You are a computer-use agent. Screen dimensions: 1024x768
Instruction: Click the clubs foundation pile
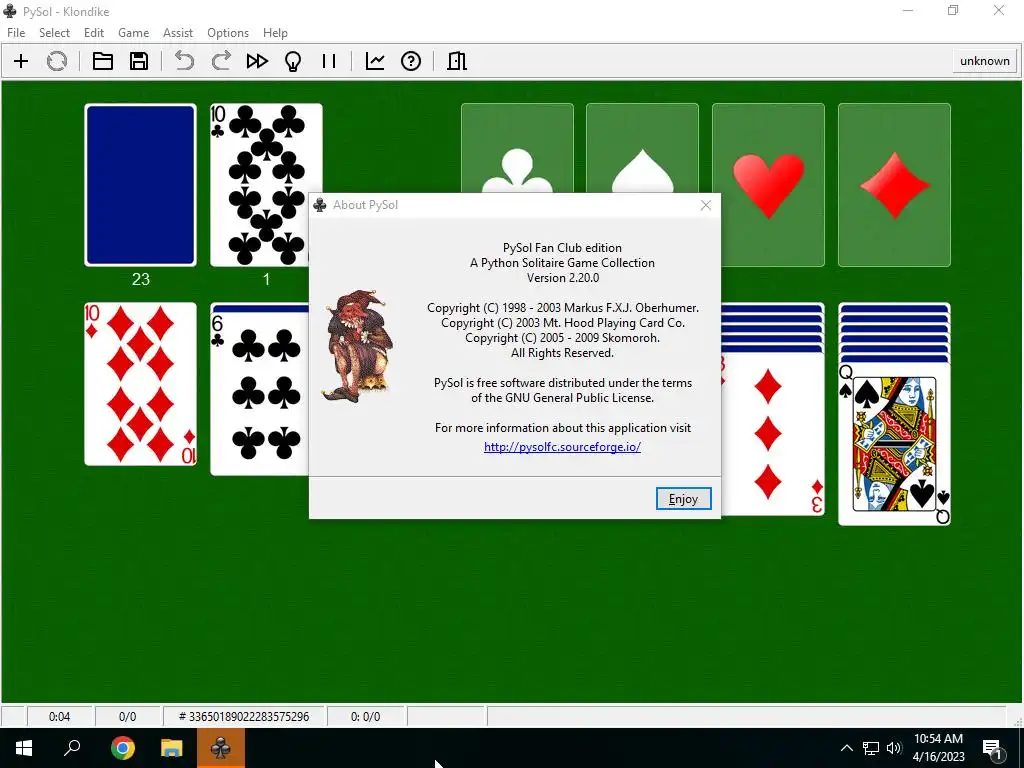tap(517, 148)
